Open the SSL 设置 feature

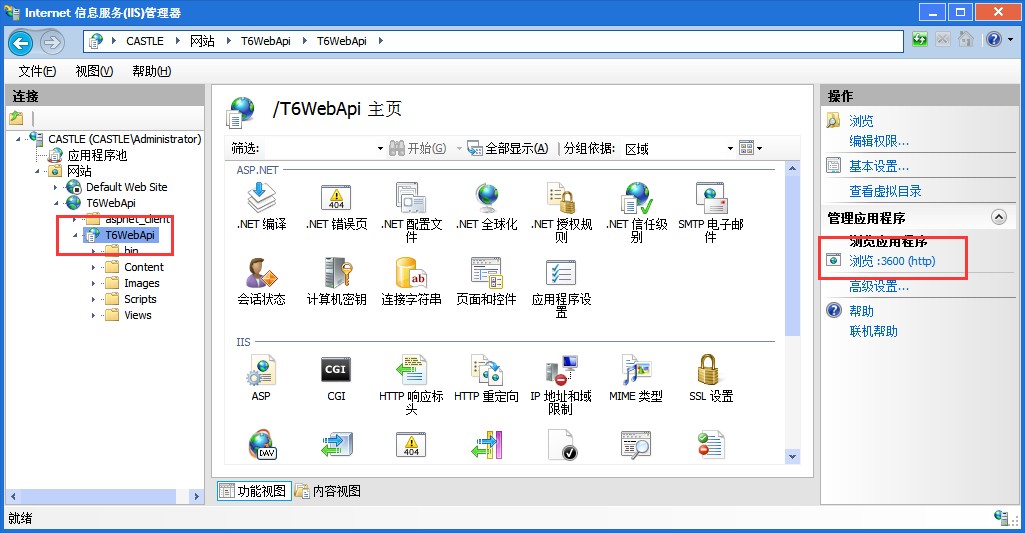pos(711,379)
